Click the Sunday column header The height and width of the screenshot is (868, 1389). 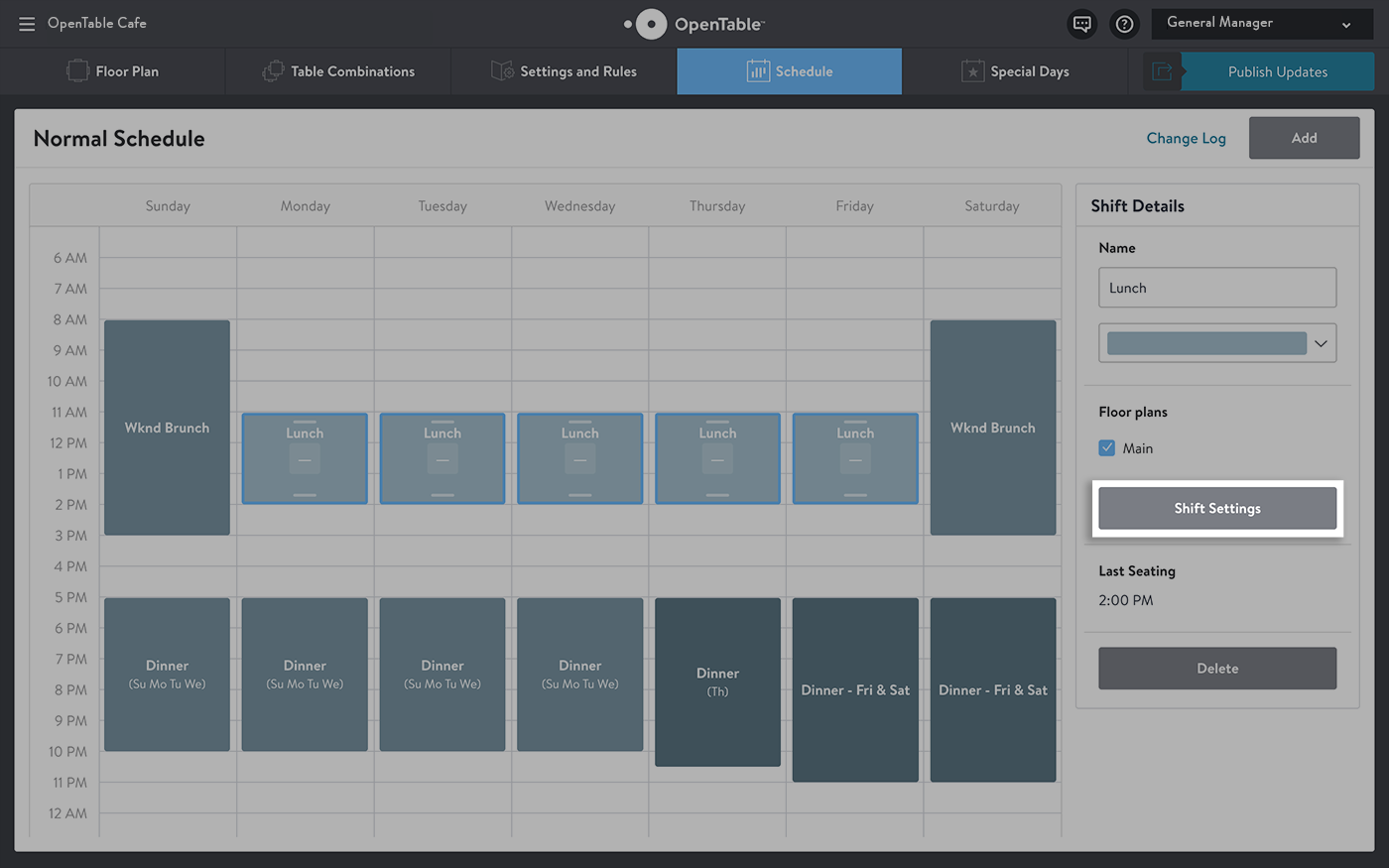pos(168,206)
